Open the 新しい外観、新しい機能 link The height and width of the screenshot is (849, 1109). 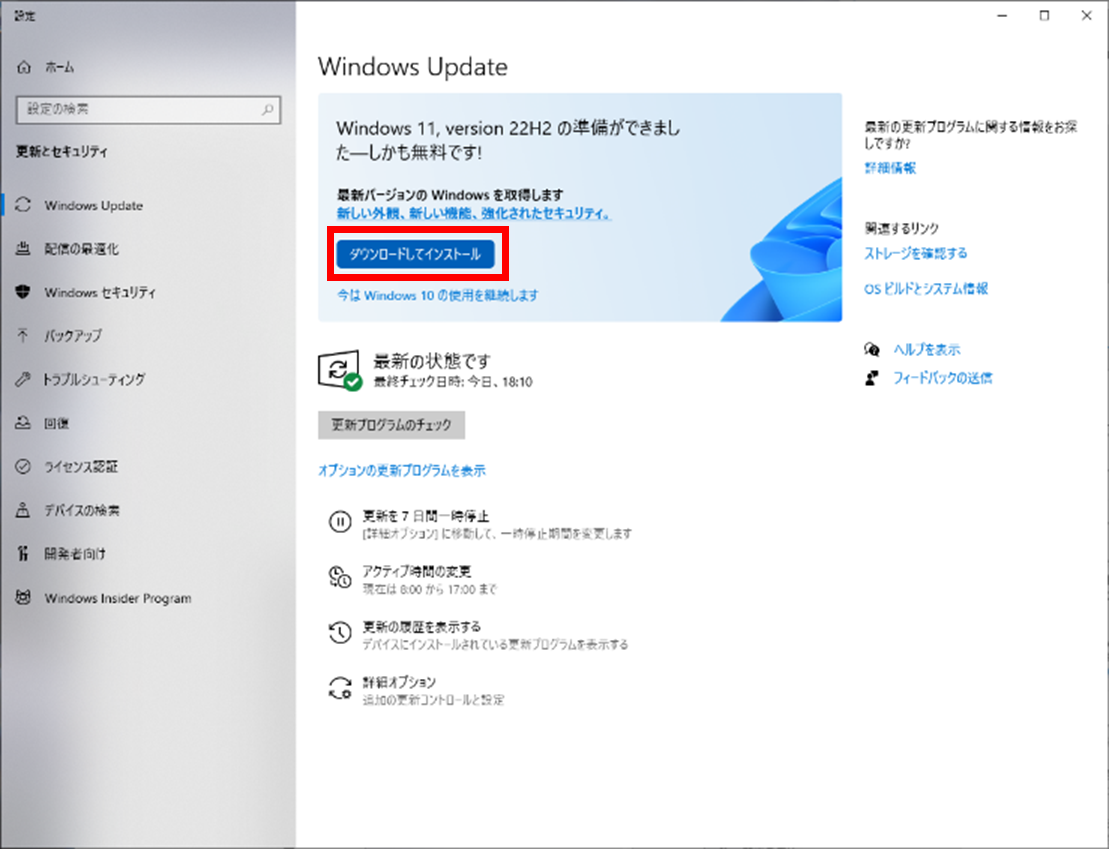(x=473, y=213)
